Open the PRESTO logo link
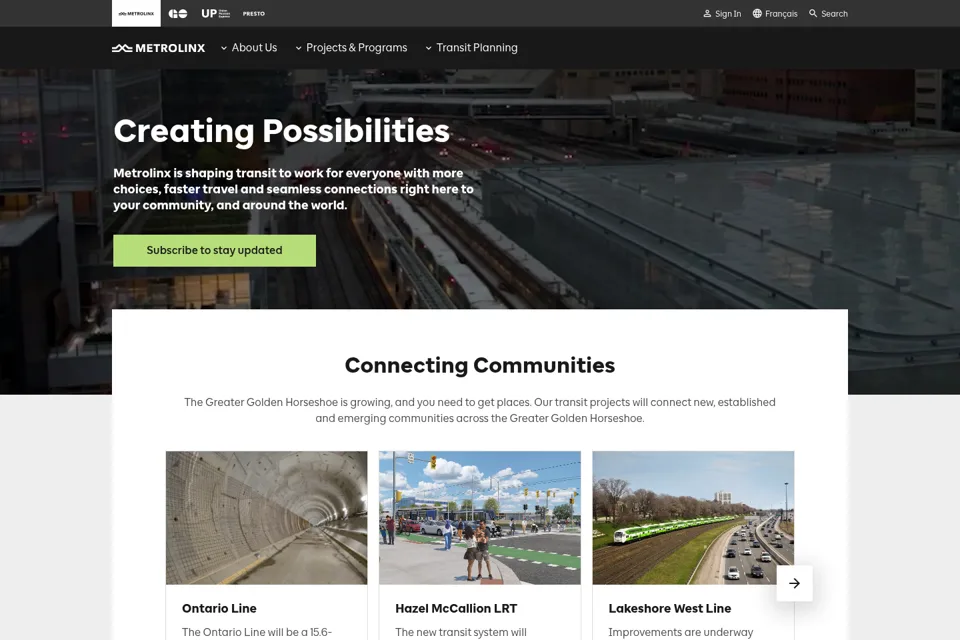960x640 pixels. coord(253,13)
